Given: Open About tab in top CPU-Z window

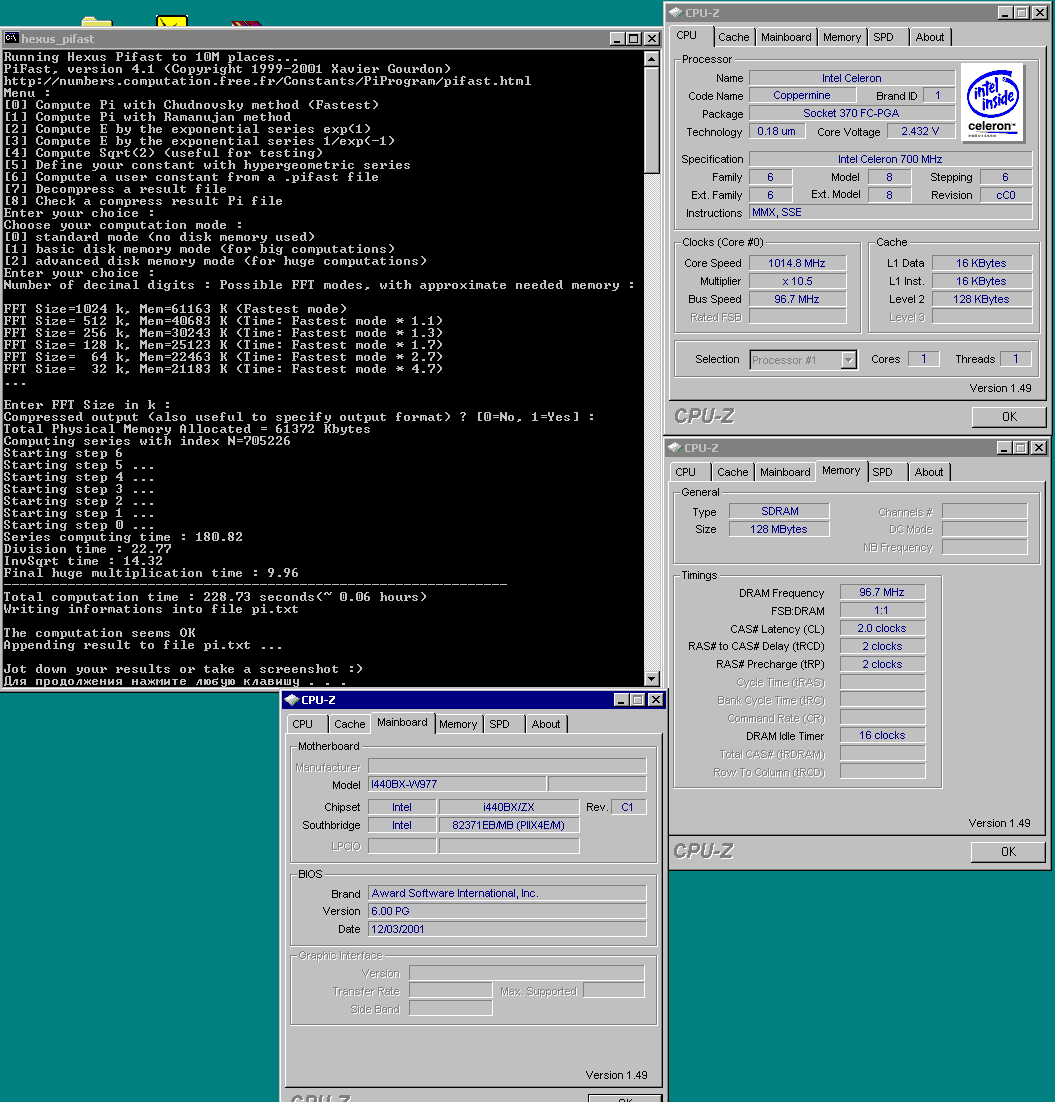Looking at the screenshot, I should [x=929, y=37].
